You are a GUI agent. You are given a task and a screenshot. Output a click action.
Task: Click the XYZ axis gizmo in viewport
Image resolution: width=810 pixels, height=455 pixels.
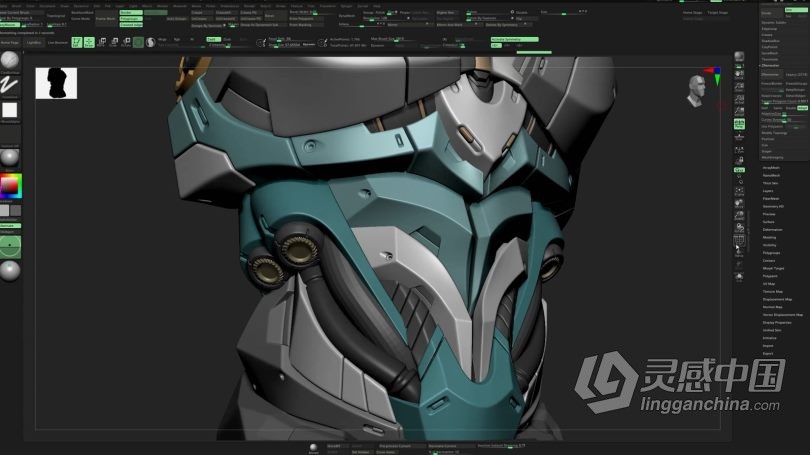714,76
